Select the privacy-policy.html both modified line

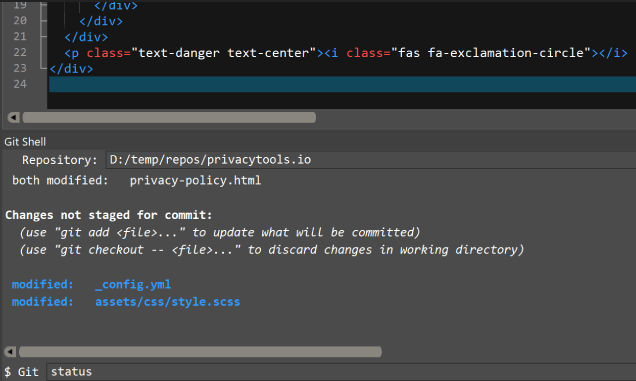click(136, 180)
